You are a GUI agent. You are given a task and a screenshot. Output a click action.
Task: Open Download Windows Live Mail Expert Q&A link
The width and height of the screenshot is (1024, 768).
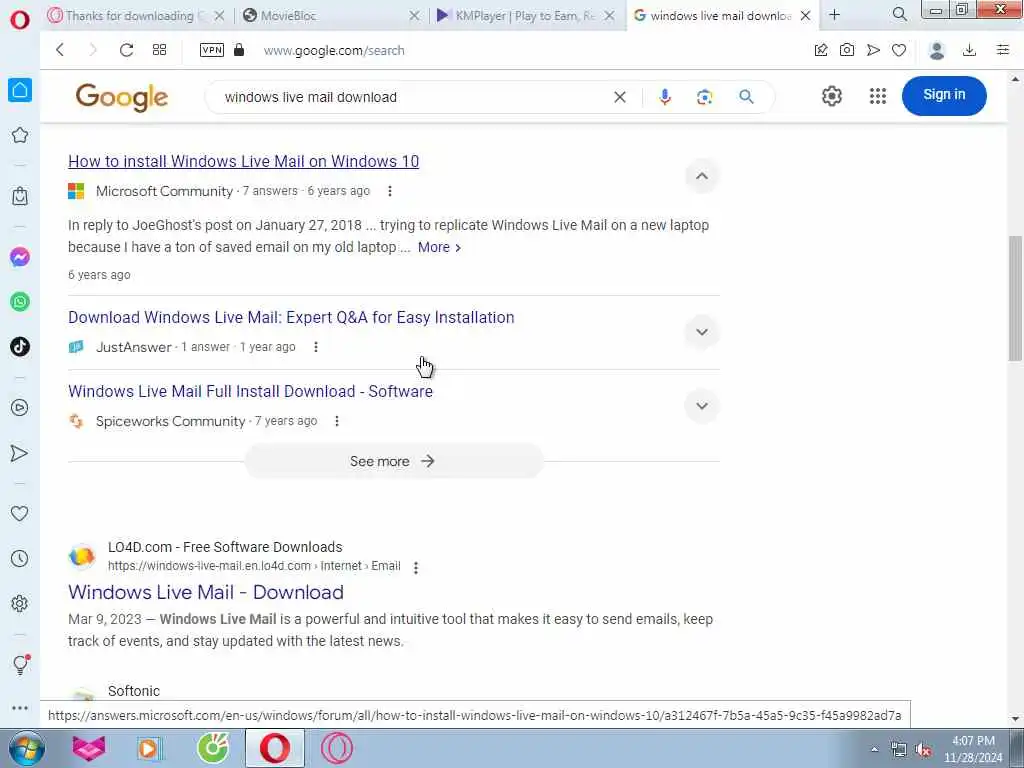[x=291, y=317]
